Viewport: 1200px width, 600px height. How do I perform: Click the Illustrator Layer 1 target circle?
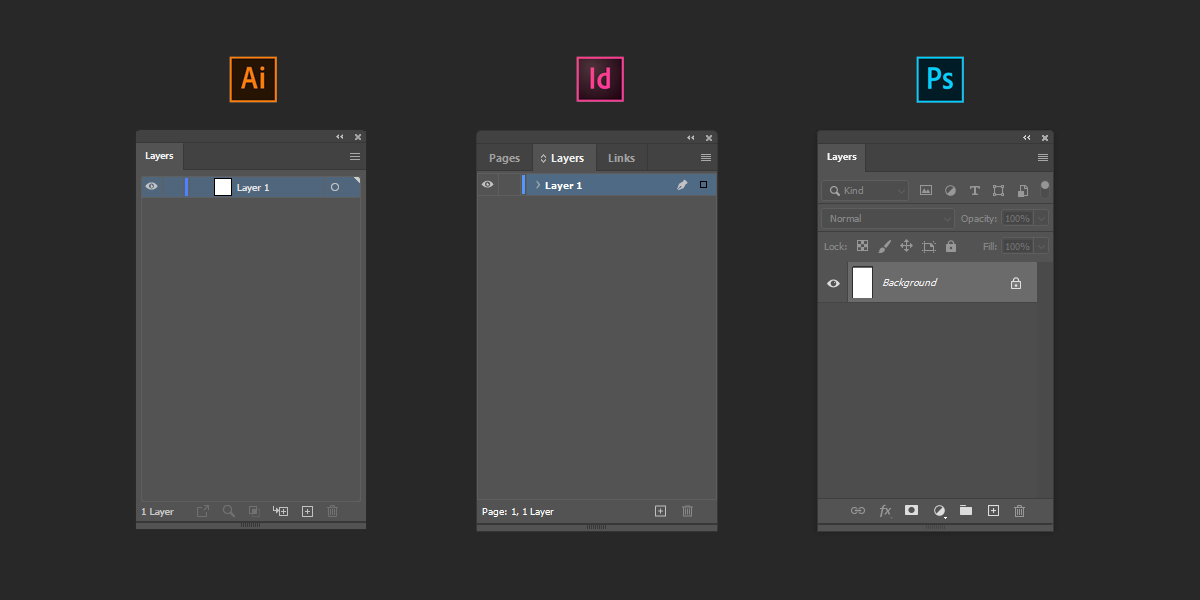[335, 187]
